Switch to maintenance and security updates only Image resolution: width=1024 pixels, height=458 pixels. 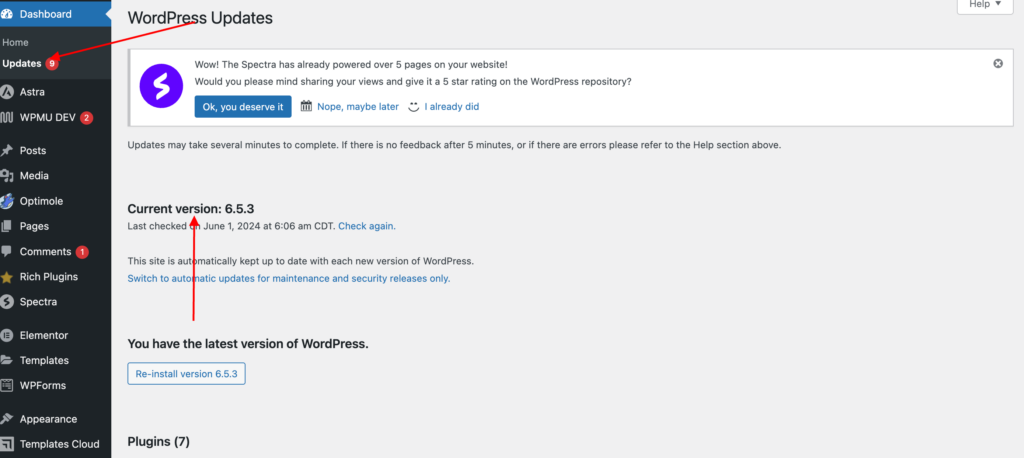click(x=289, y=278)
